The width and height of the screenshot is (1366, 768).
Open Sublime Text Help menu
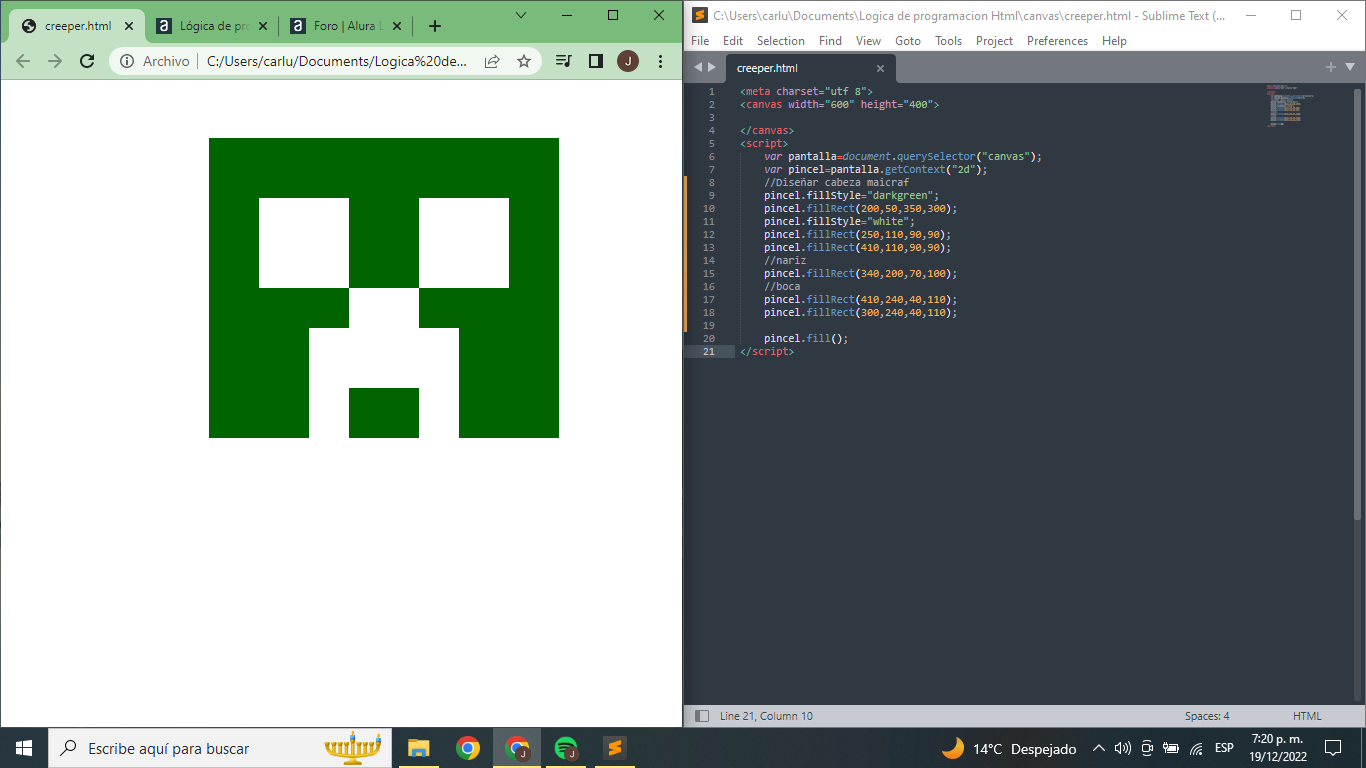coord(1114,41)
